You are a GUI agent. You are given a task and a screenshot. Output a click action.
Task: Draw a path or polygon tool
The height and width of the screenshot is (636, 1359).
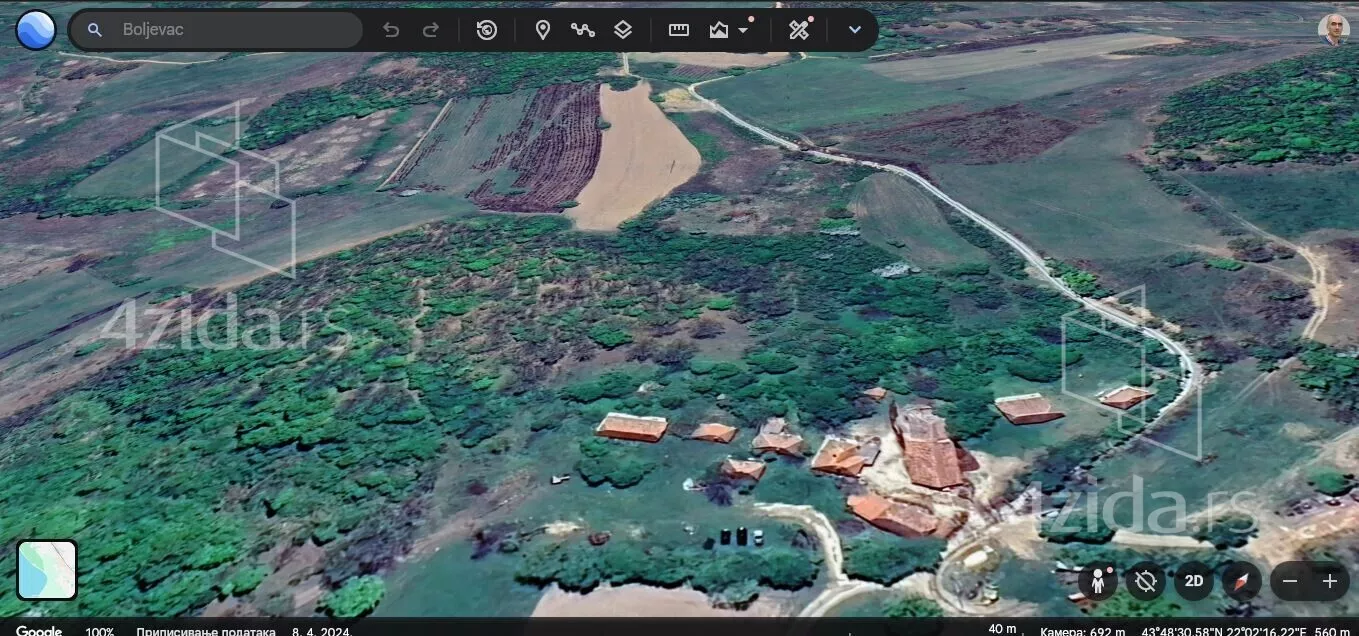582,30
